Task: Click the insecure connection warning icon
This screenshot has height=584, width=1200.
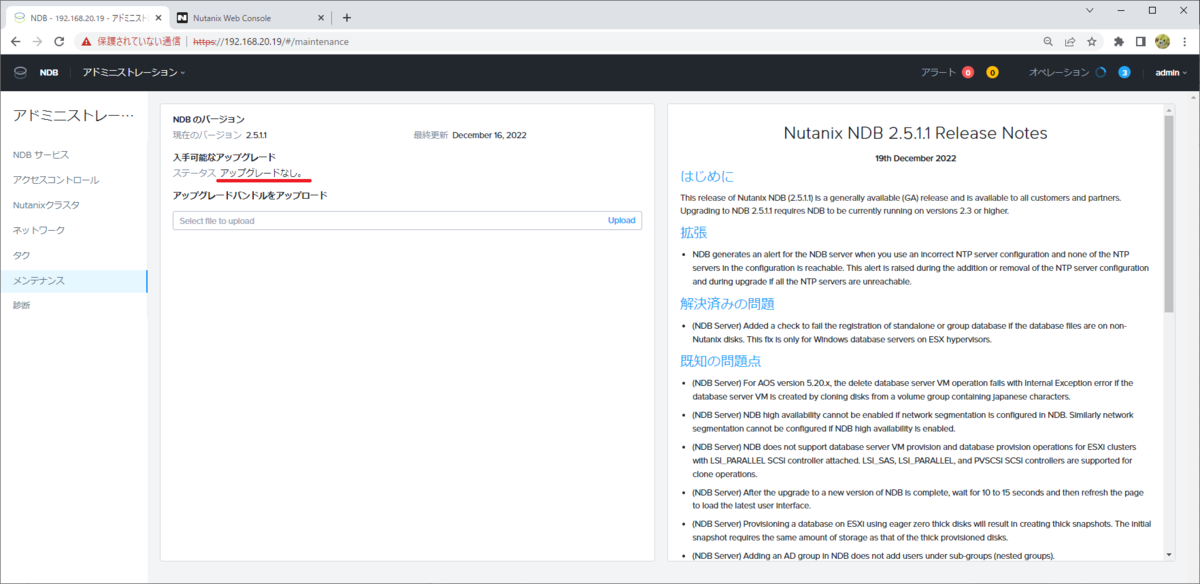Action: 87,42
